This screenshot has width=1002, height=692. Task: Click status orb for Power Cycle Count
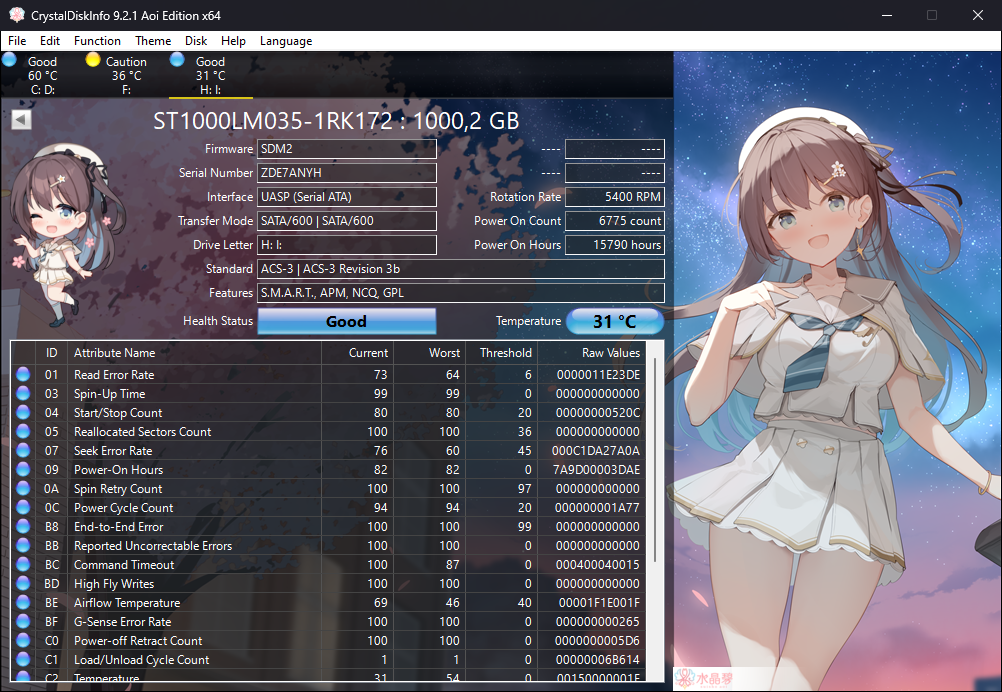23,507
